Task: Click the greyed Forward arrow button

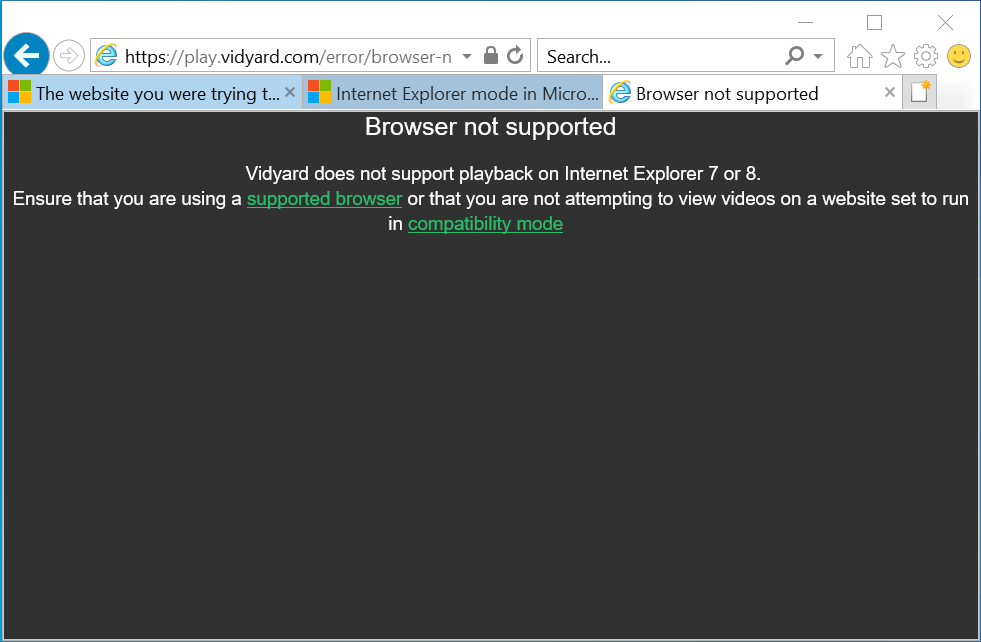Action: [68, 55]
